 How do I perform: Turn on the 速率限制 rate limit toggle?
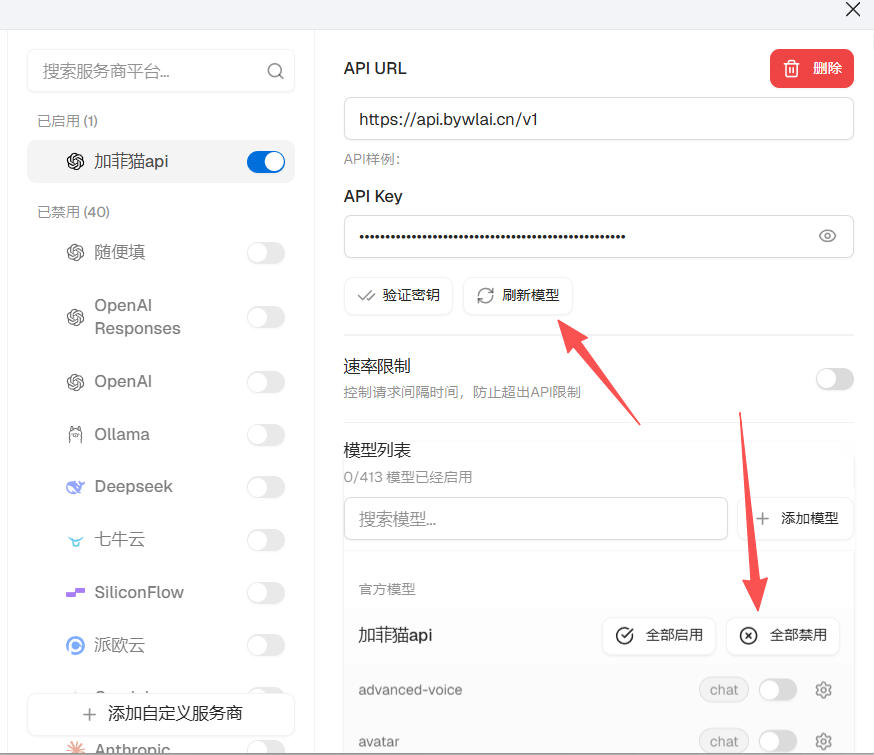click(834, 379)
